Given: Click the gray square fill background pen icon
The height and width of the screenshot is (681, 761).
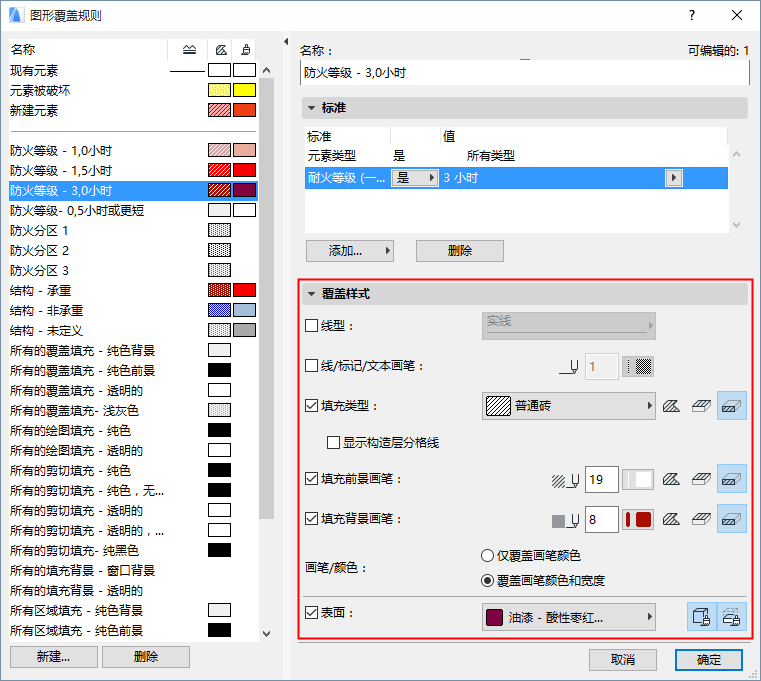Looking at the screenshot, I should click(x=565, y=520).
